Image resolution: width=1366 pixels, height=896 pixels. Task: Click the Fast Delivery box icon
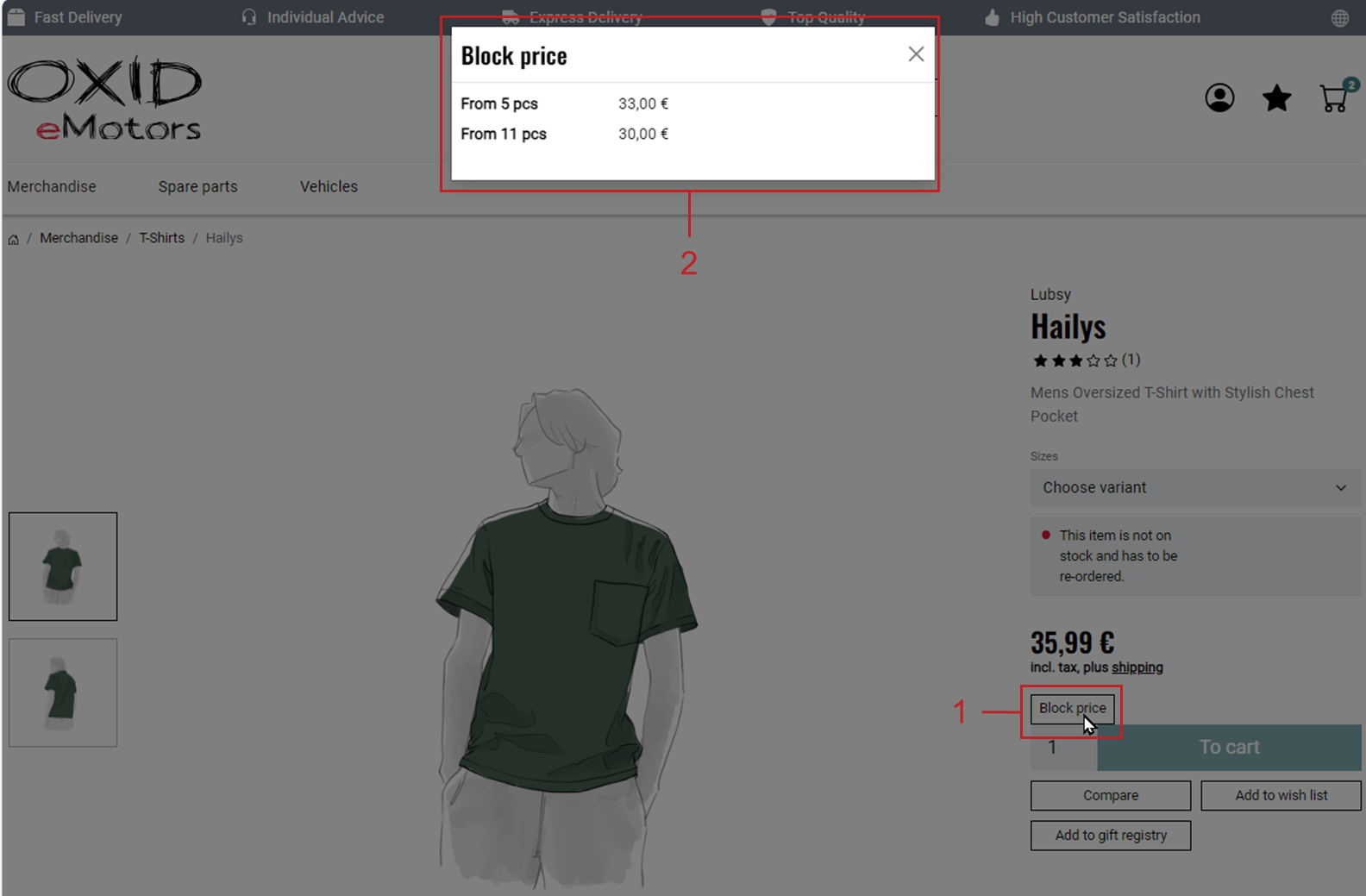[16, 17]
